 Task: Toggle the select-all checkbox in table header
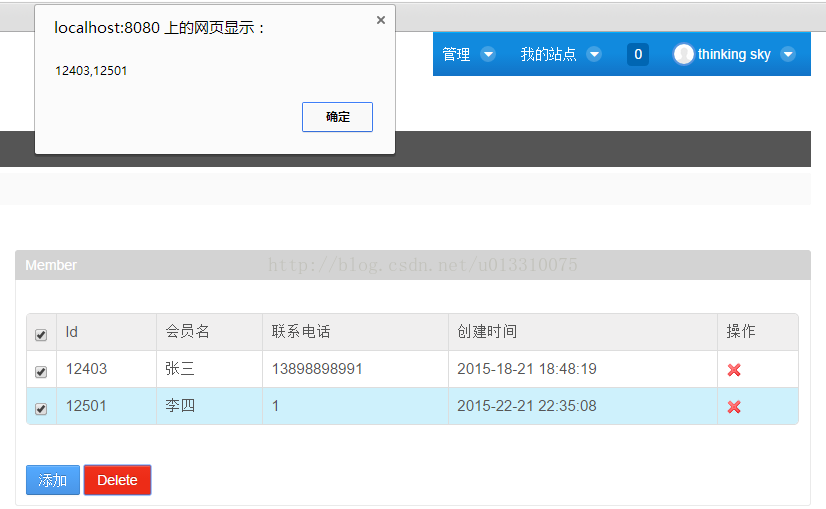41,335
